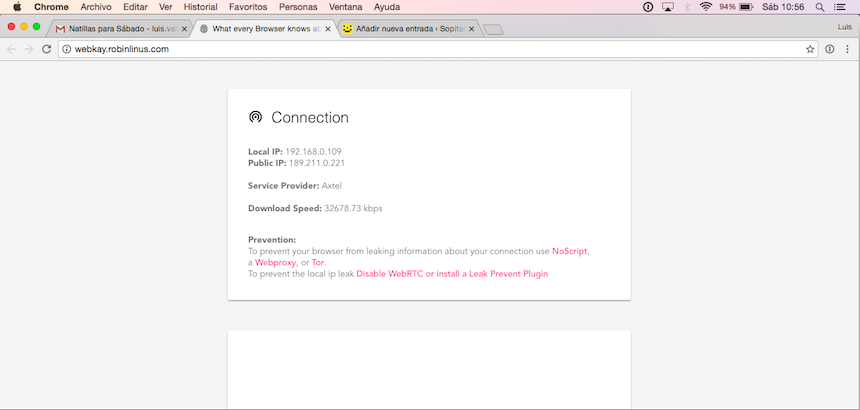860x410 pixels.
Task: Switch to the Natillas para Sábado tab
Action: click(x=115, y=29)
